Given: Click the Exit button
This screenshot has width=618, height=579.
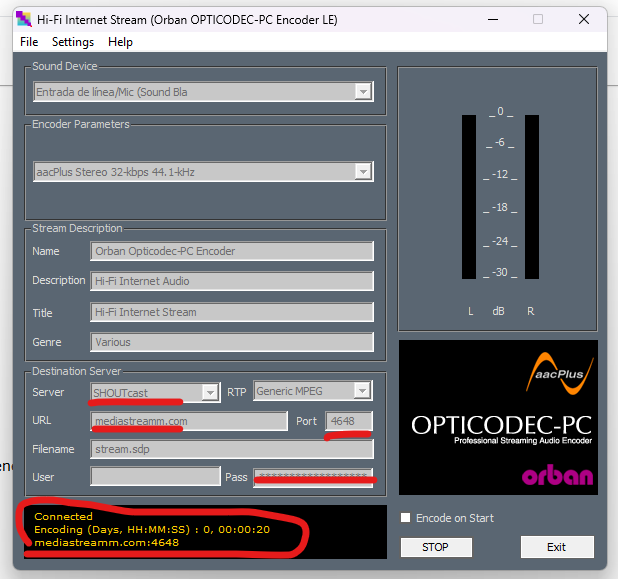Looking at the screenshot, I should point(556,547).
